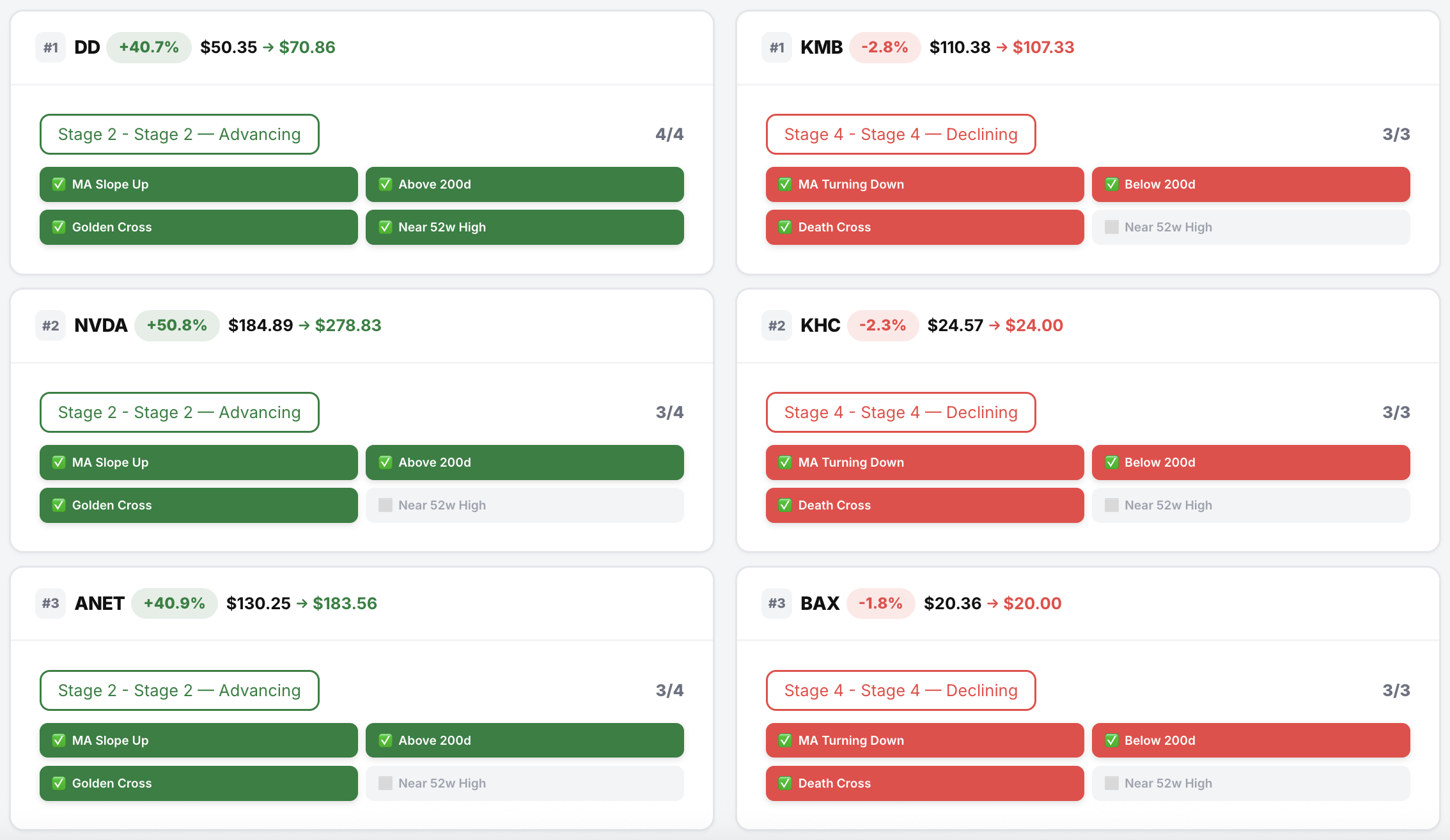The width and height of the screenshot is (1450, 840).
Task: Click the NVDA ticker symbol
Action: click(x=101, y=326)
